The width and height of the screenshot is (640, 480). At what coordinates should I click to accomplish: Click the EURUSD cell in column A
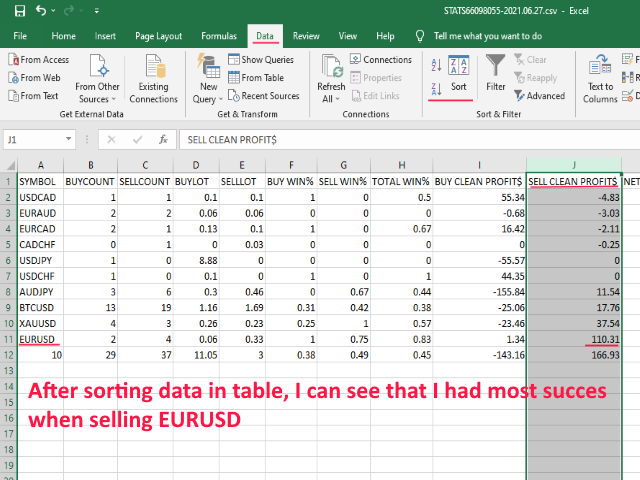click(40, 339)
